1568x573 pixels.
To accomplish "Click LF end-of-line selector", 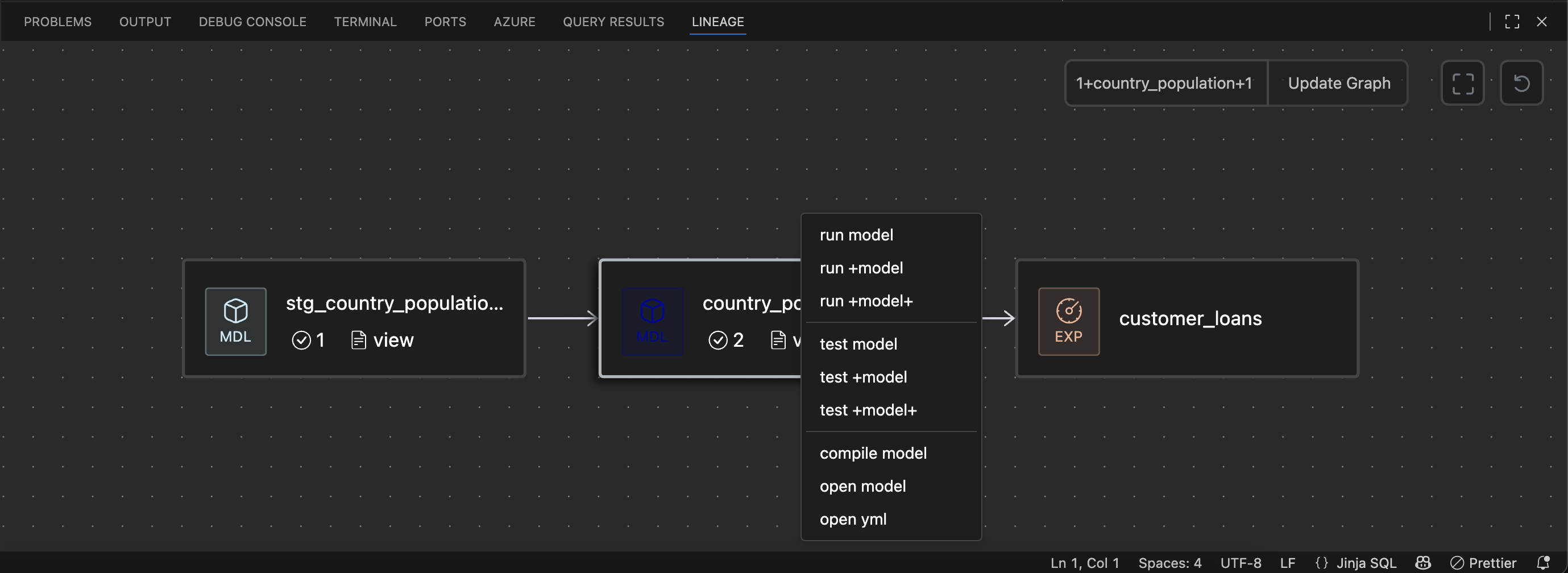I will 1287,563.
